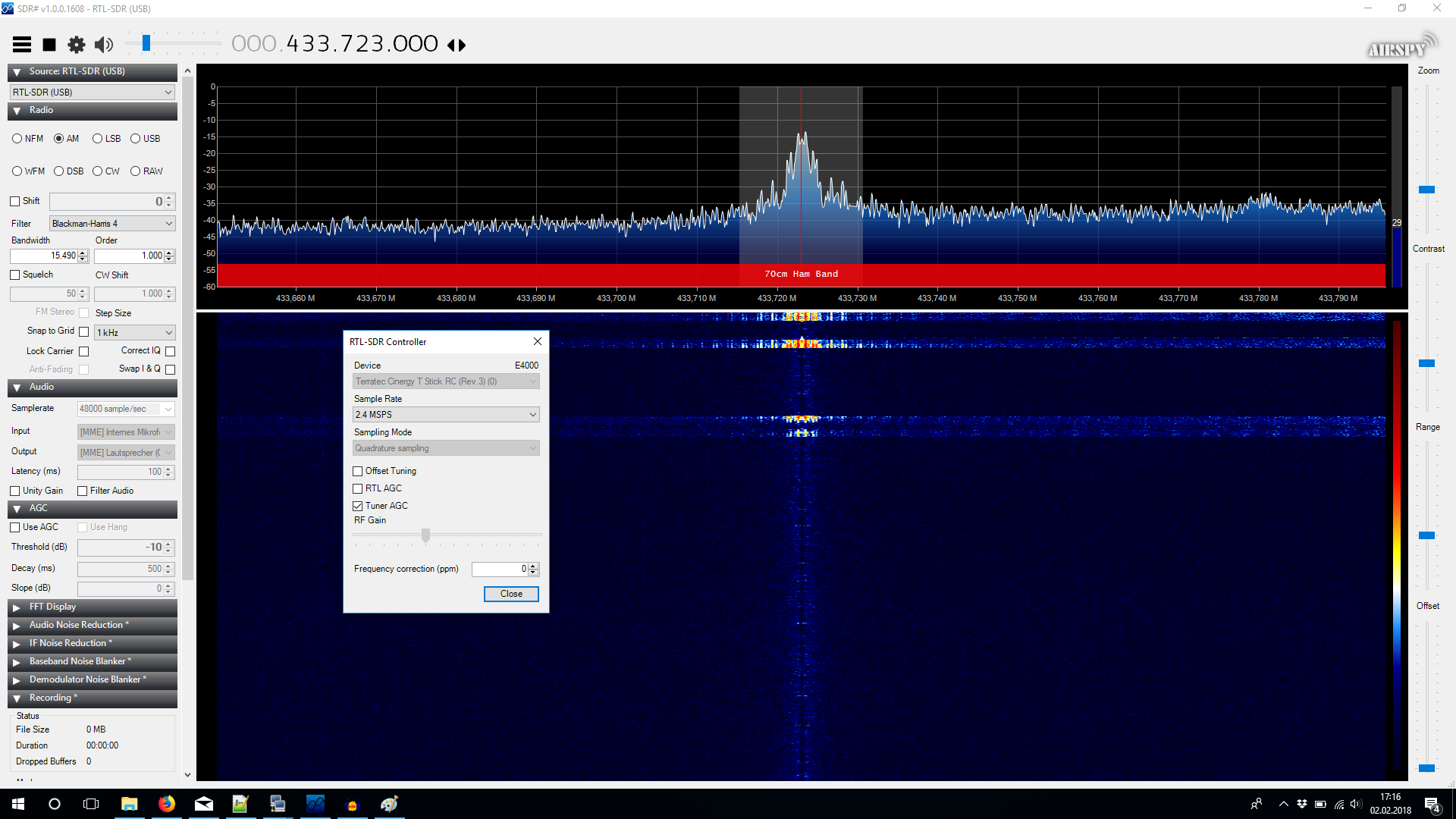The height and width of the screenshot is (819, 1456).
Task: Click the frequency tuning arrows icon
Action: coord(457,45)
